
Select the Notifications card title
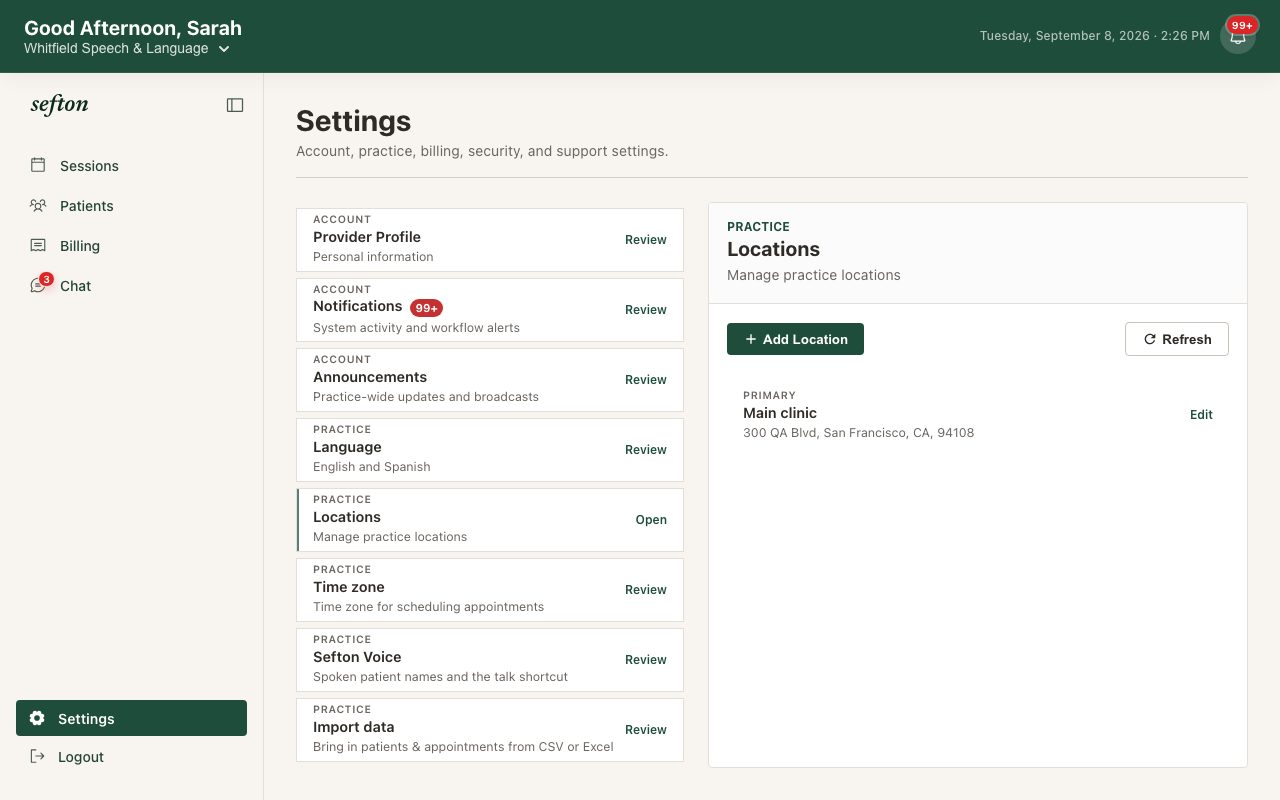358,306
